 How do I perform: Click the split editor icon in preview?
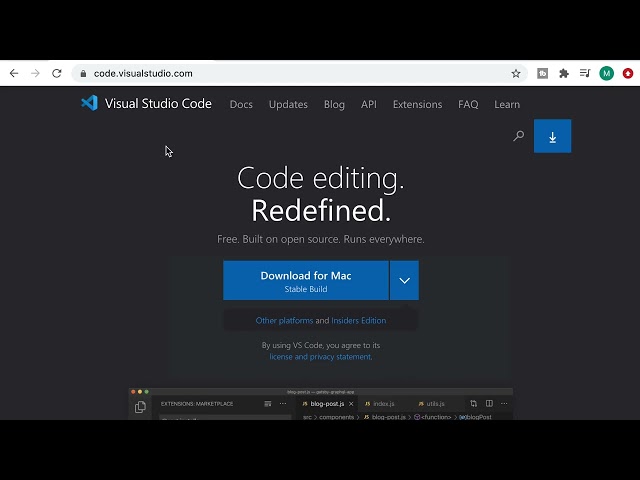489,403
